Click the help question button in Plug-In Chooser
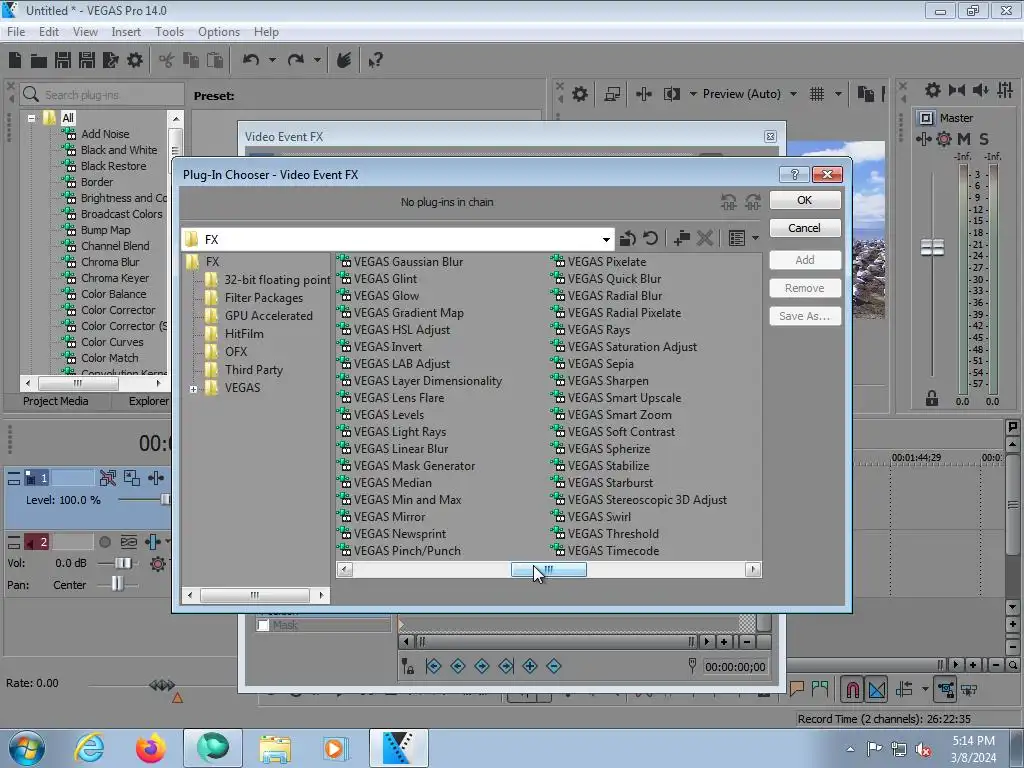 [794, 174]
